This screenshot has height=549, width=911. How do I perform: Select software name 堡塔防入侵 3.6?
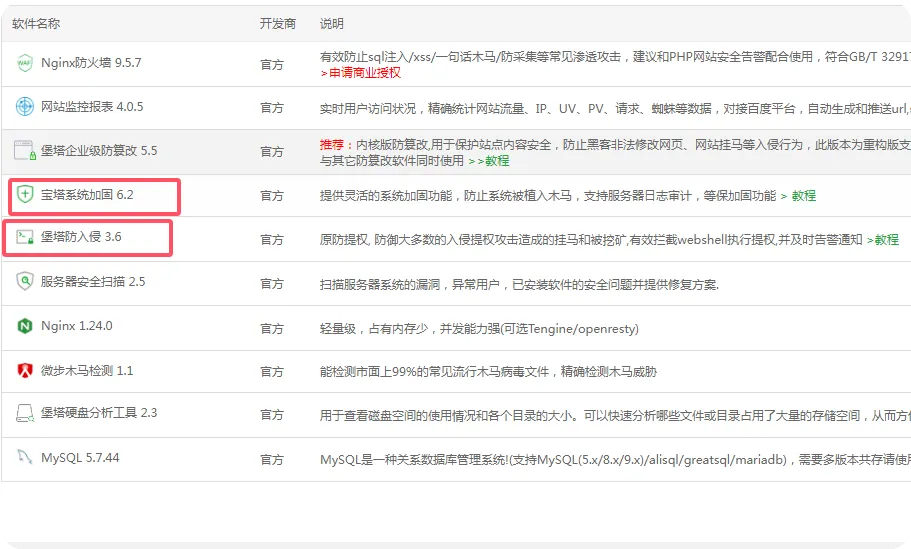coord(81,236)
